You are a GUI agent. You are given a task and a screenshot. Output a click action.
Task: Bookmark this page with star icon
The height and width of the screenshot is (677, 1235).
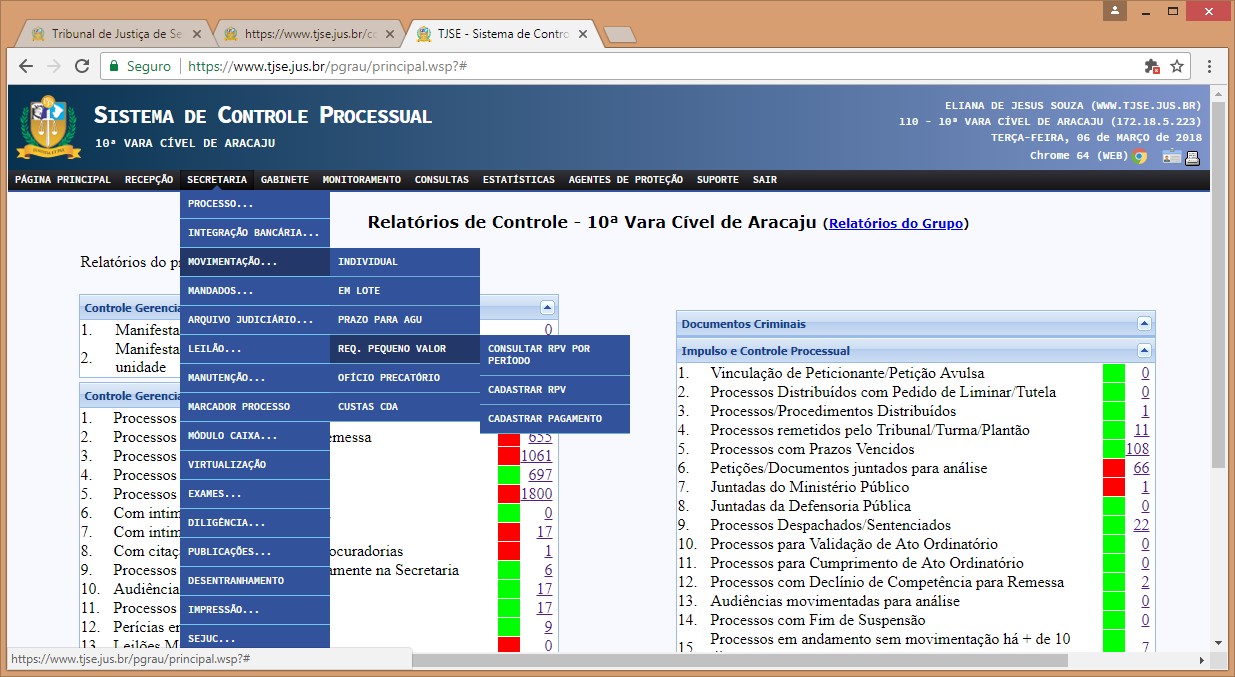(1177, 67)
